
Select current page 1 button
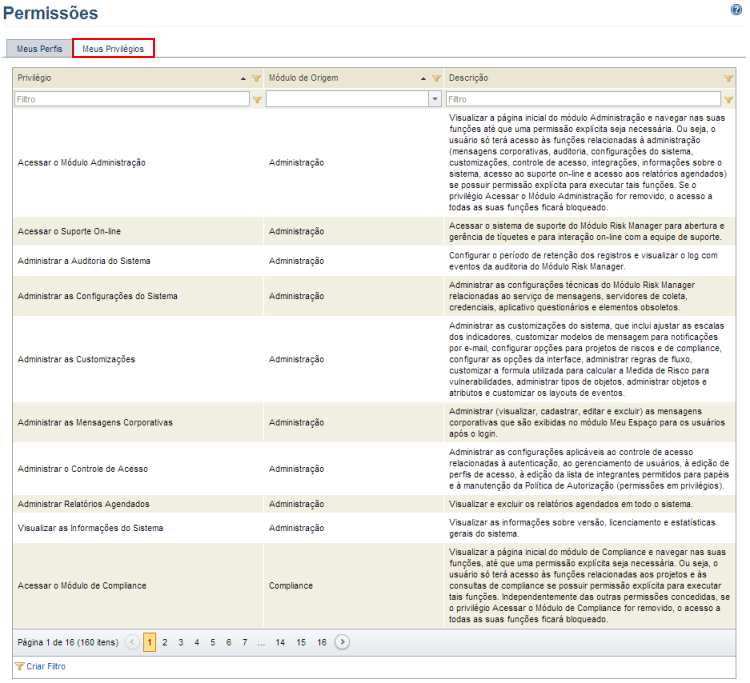[x=149, y=642]
